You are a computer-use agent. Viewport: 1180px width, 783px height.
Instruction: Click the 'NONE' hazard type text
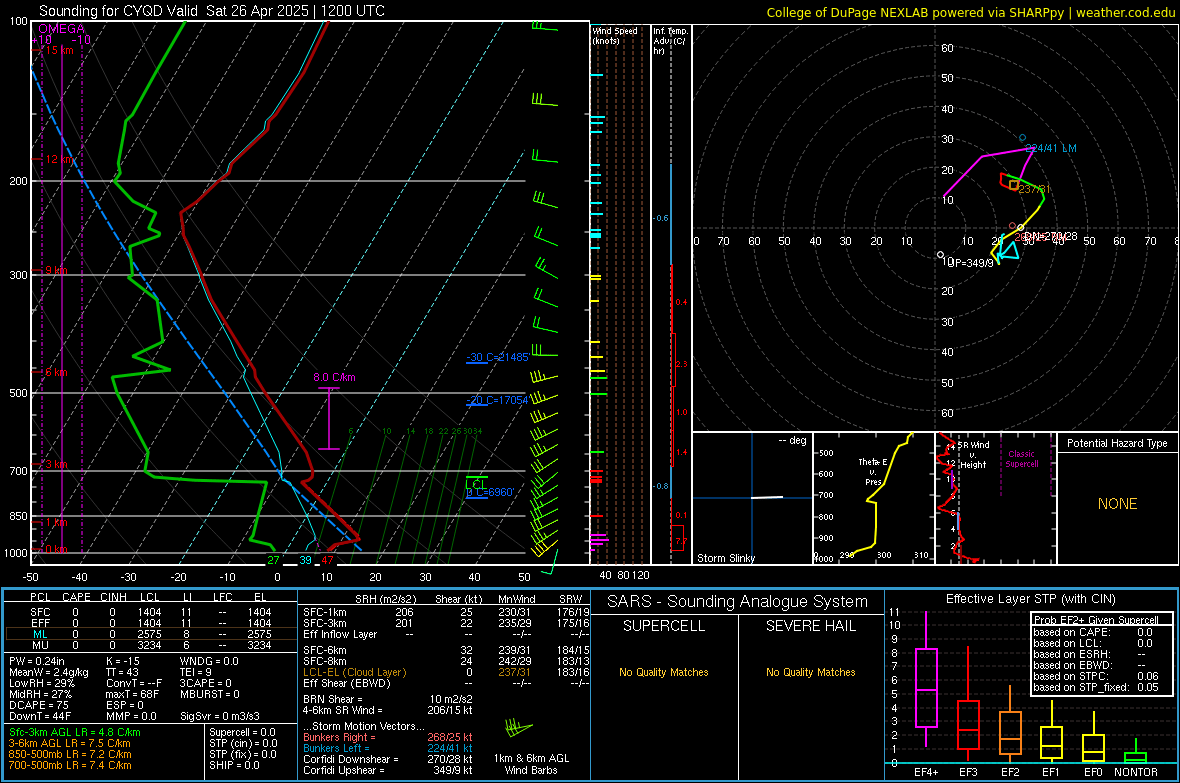point(1117,504)
